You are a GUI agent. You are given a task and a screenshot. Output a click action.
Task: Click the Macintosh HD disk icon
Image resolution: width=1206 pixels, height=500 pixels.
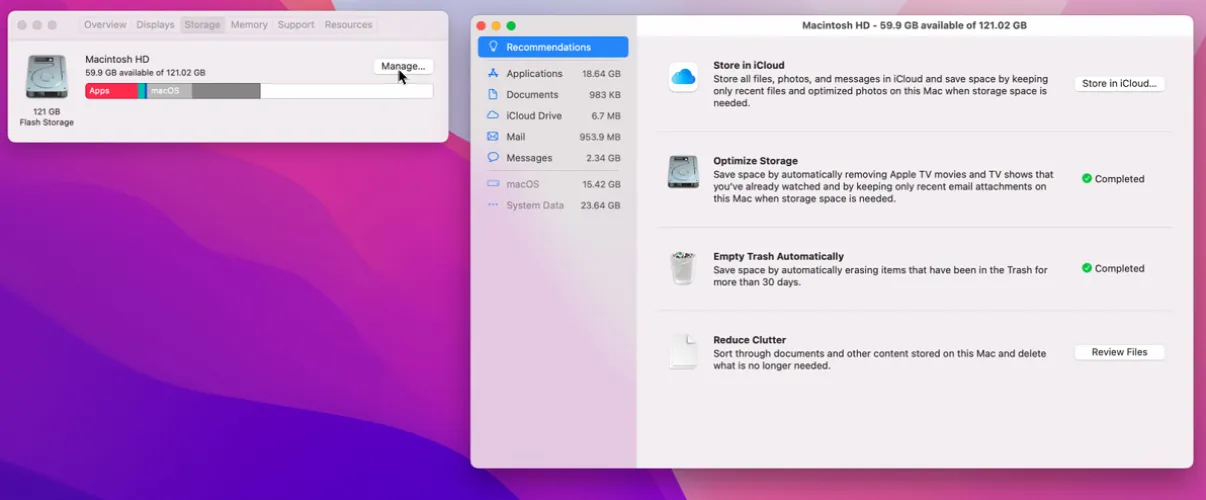(46, 77)
